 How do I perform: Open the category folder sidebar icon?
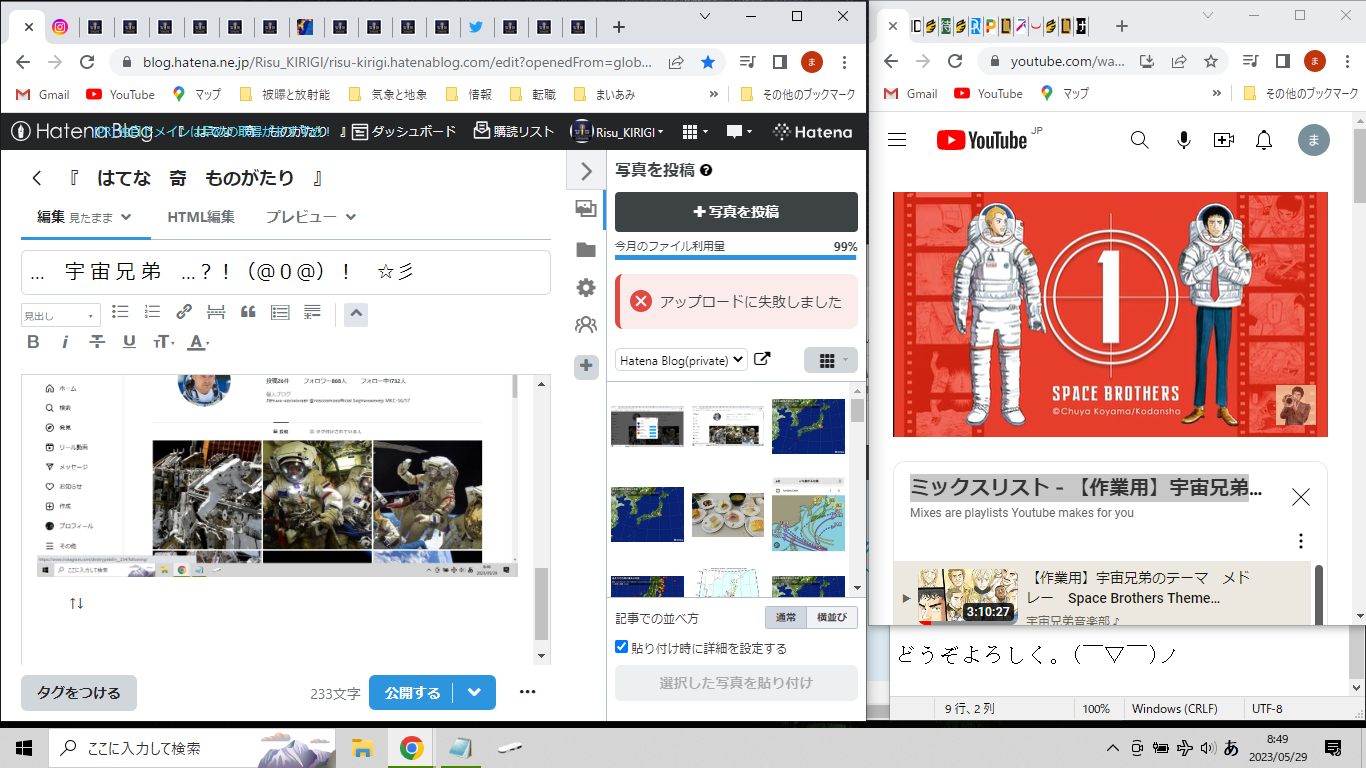[x=586, y=249]
